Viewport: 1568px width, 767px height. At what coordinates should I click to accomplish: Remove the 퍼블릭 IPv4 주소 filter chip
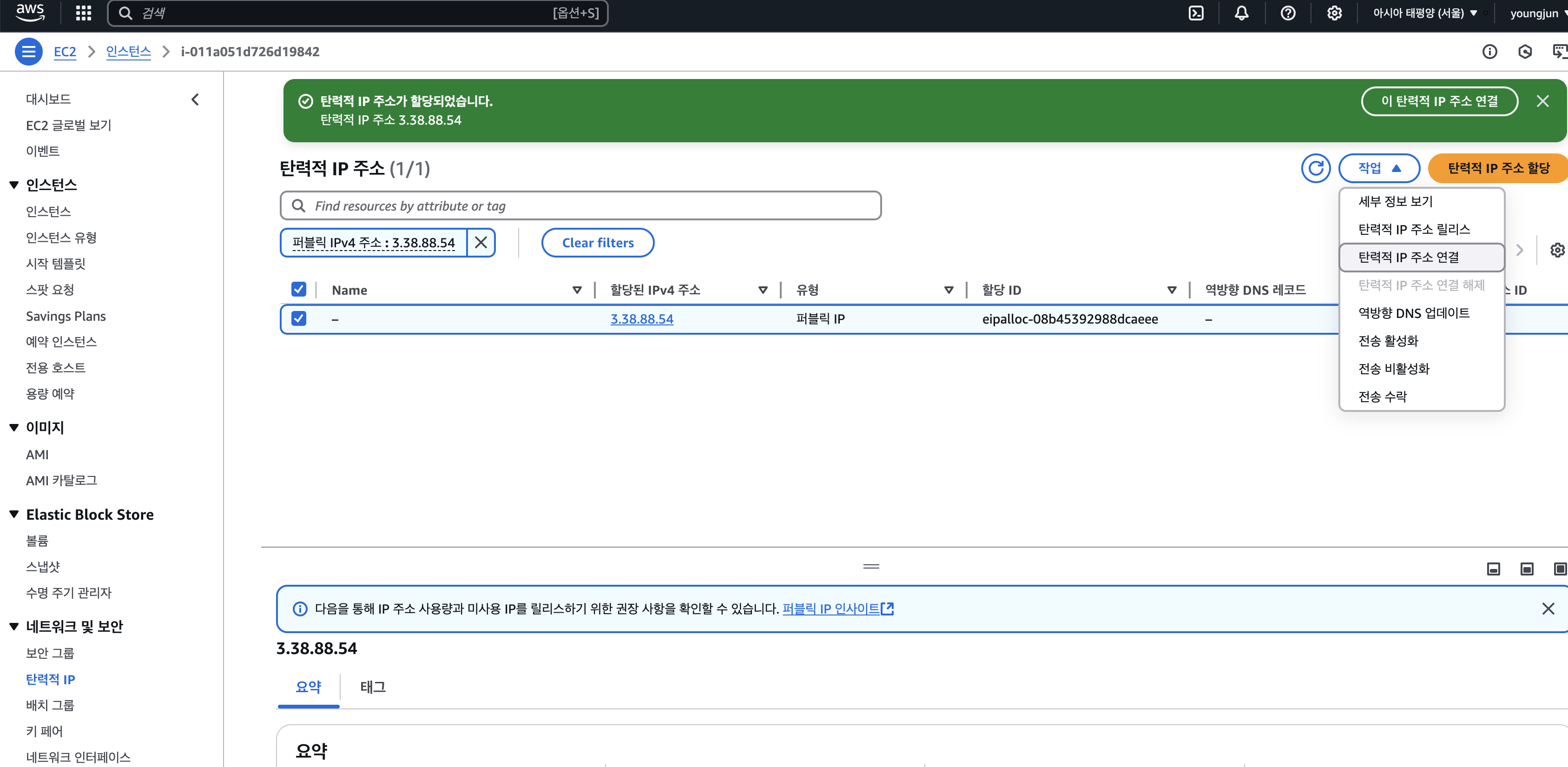click(x=481, y=243)
